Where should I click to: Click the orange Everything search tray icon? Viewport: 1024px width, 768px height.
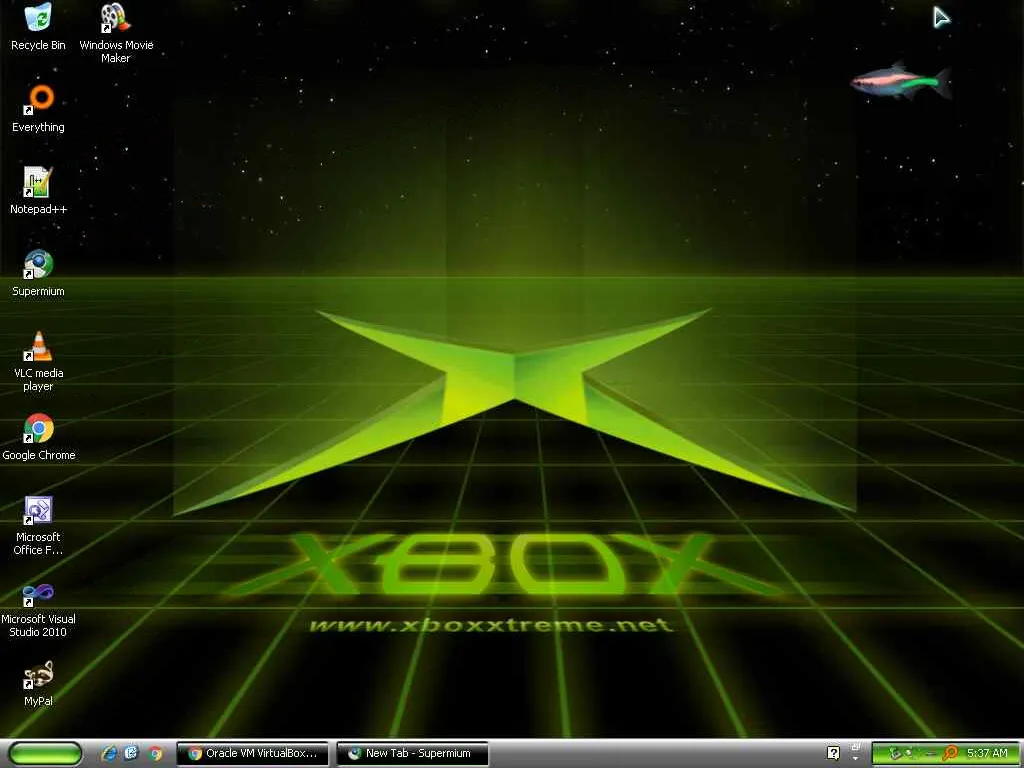click(951, 753)
